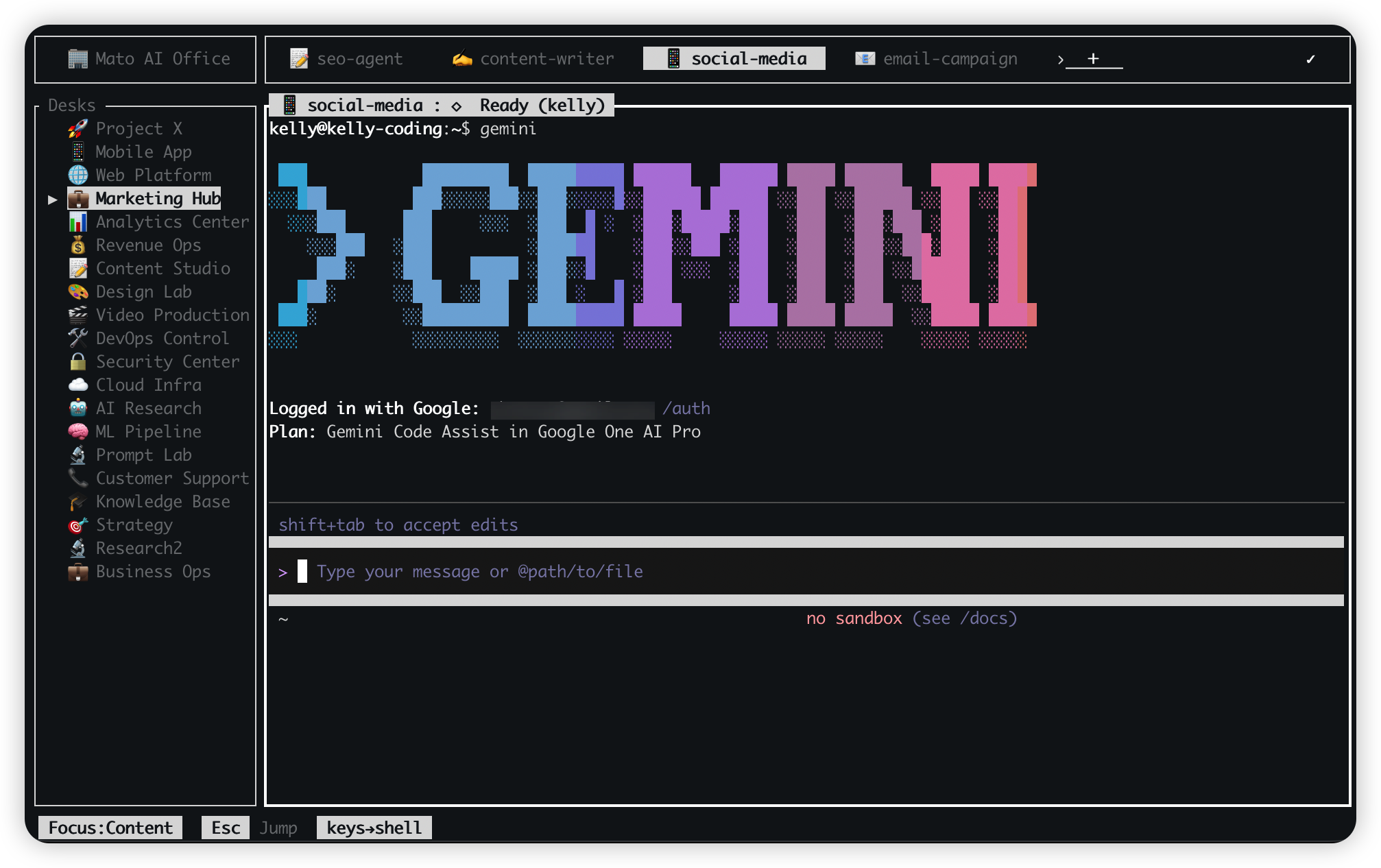Select the Design Lab palette icon

pyautogui.click(x=77, y=291)
